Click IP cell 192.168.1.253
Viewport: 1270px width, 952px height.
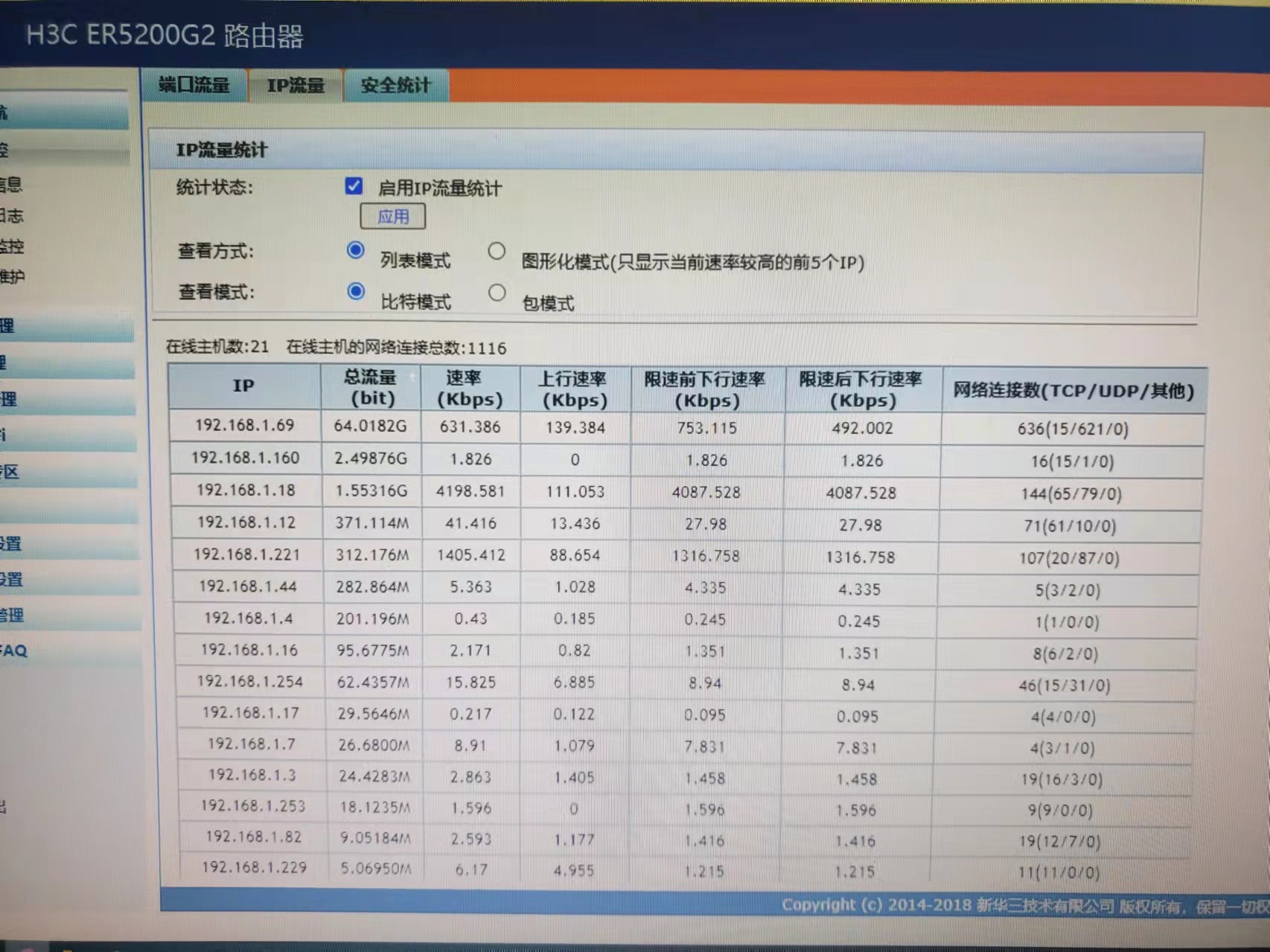(253, 806)
